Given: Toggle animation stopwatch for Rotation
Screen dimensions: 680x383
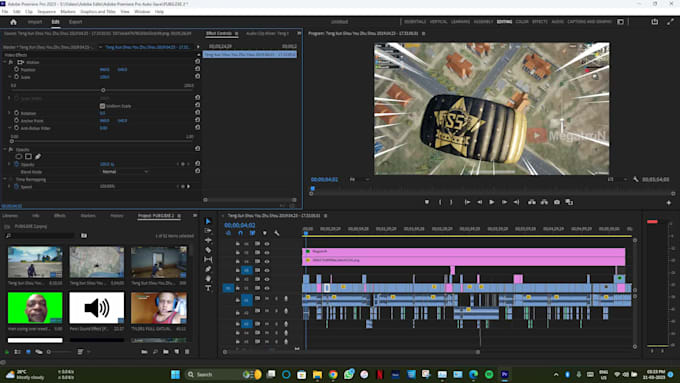Looking at the screenshot, I should coord(16,113).
